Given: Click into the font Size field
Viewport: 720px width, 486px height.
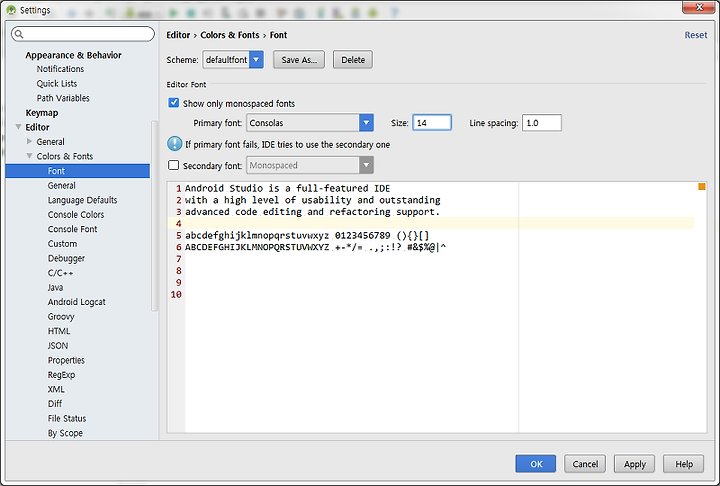Looking at the screenshot, I should 432,123.
